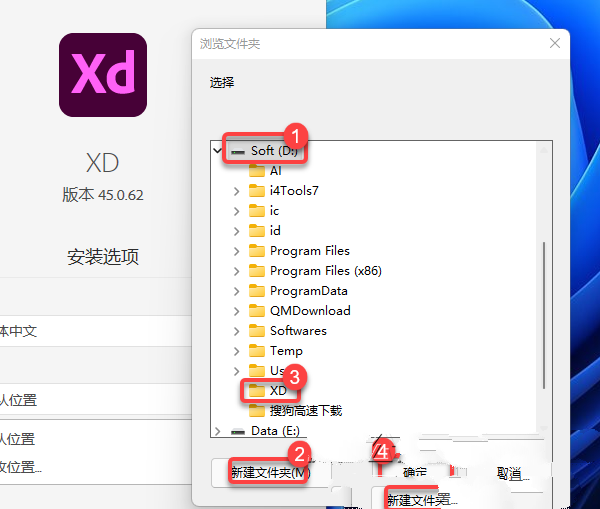Open the language dropdown showing 中文
600x509 pixels.
[96, 331]
